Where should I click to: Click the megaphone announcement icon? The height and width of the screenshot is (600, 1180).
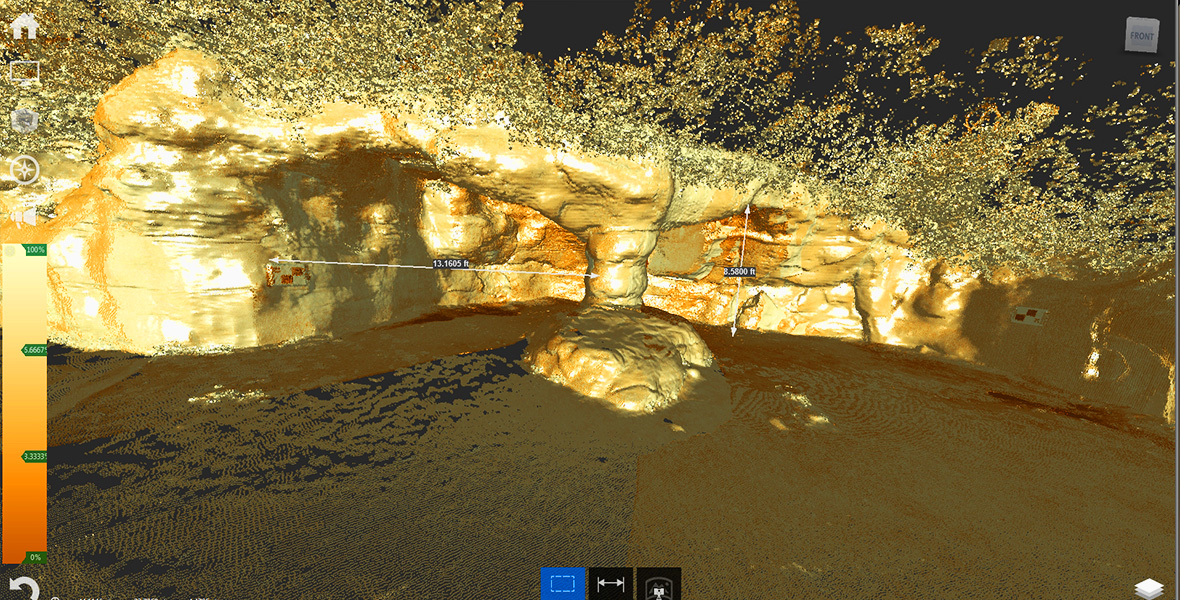click(24, 216)
